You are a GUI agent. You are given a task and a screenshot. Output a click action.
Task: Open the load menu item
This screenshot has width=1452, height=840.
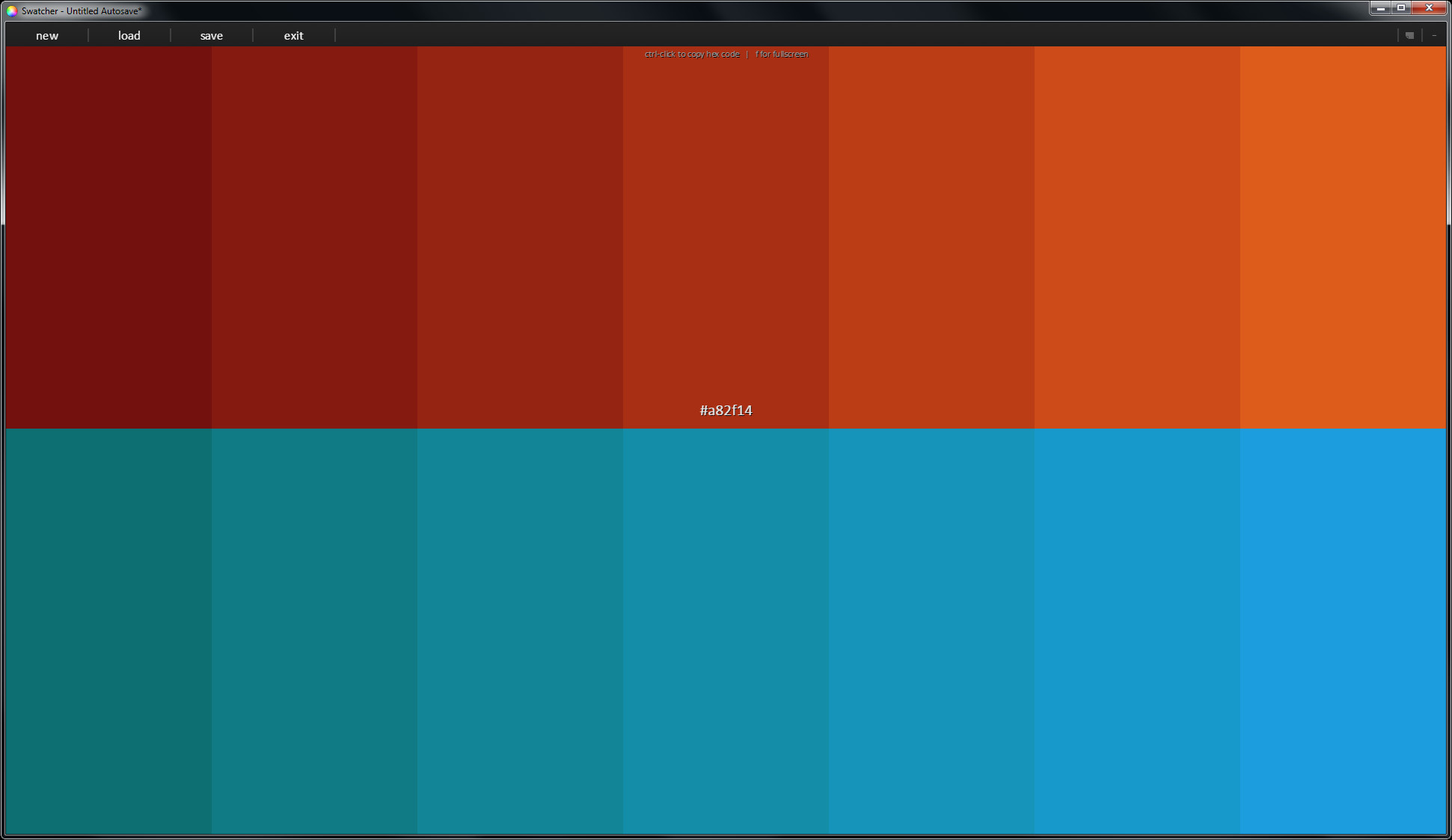coord(129,35)
